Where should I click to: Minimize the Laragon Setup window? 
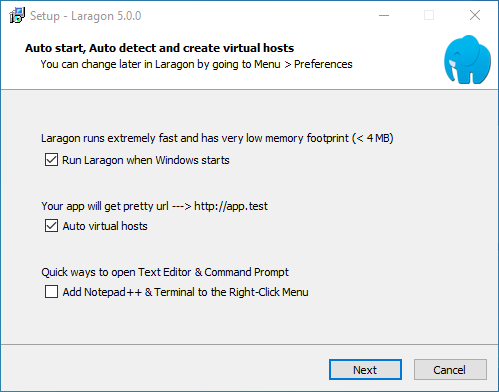pos(384,15)
